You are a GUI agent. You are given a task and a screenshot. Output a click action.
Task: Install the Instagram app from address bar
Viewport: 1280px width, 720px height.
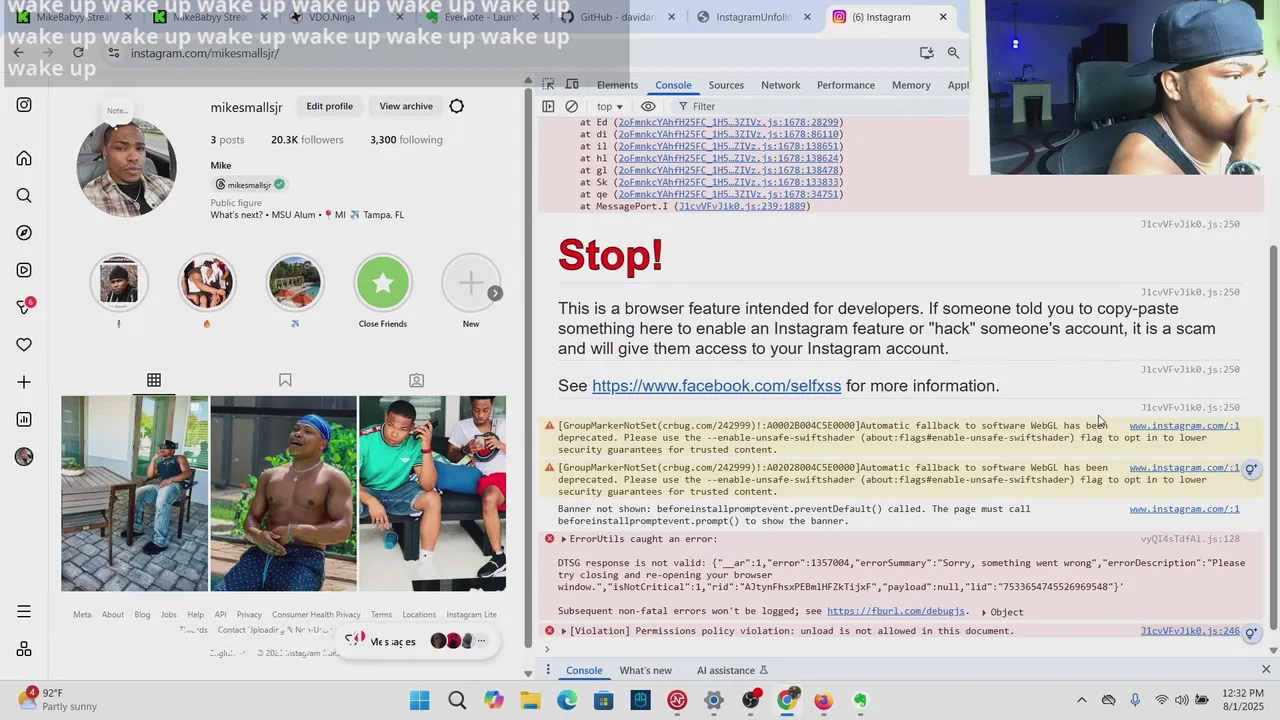click(926, 53)
